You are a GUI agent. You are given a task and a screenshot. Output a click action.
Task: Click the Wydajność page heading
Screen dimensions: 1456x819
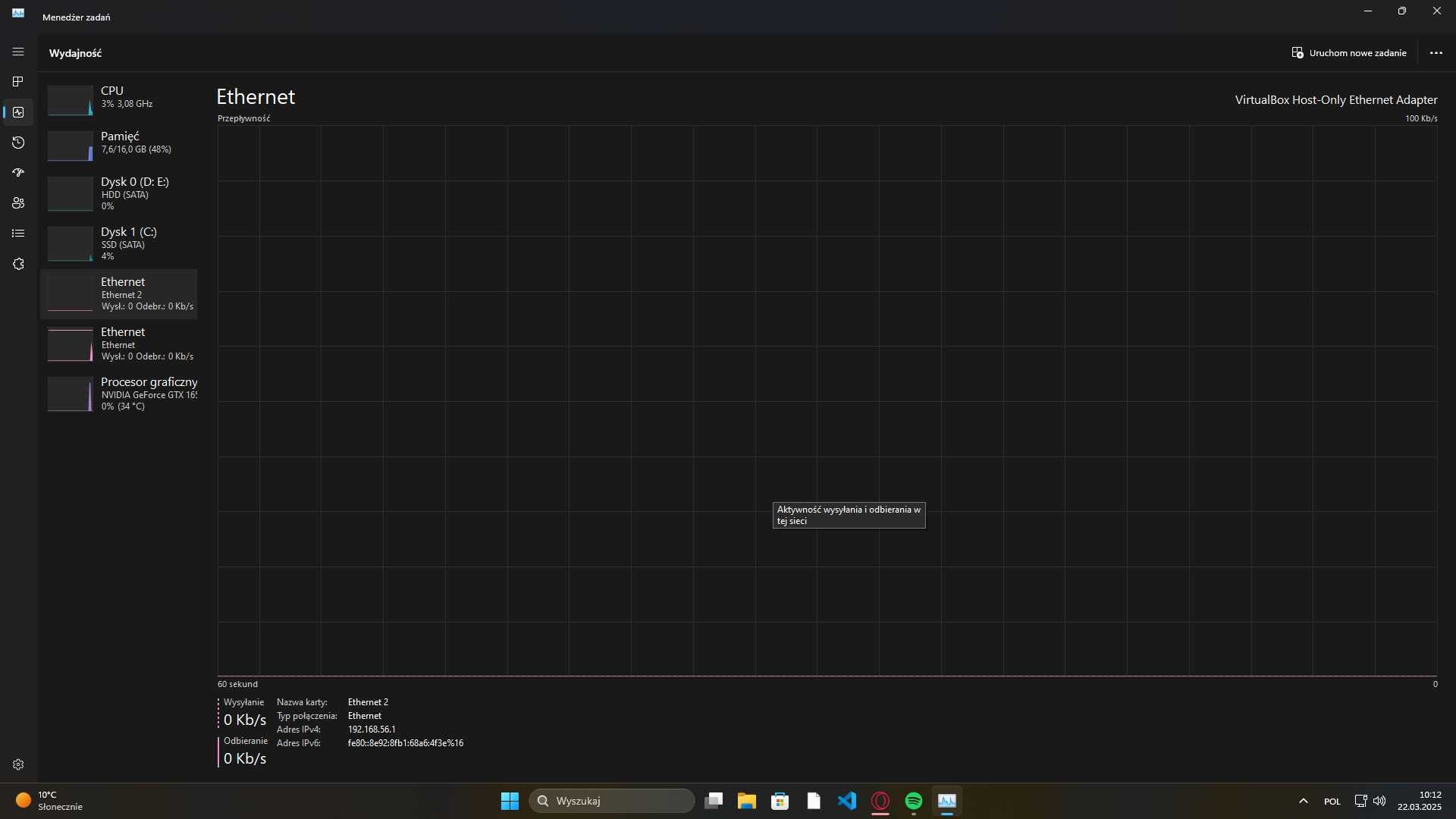[x=75, y=53]
